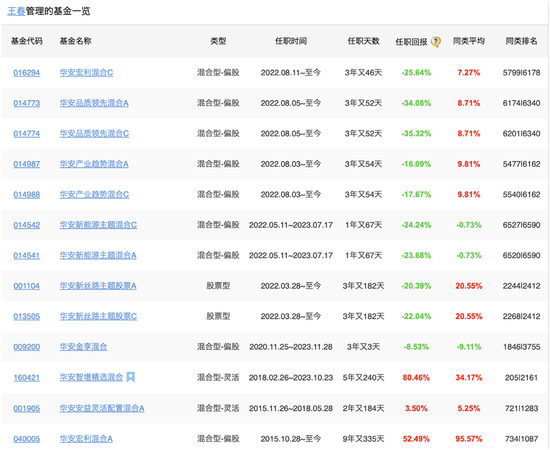Open fund code 014773

27,103
